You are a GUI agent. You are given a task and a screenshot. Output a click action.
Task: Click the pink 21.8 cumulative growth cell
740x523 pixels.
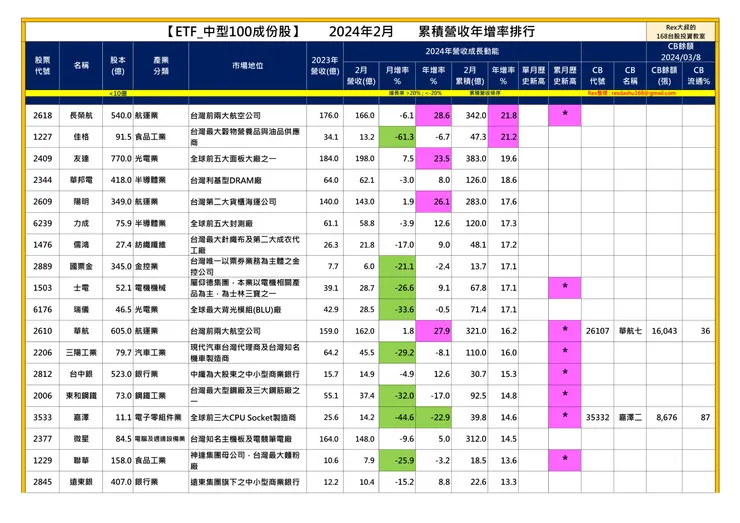click(504, 116)
